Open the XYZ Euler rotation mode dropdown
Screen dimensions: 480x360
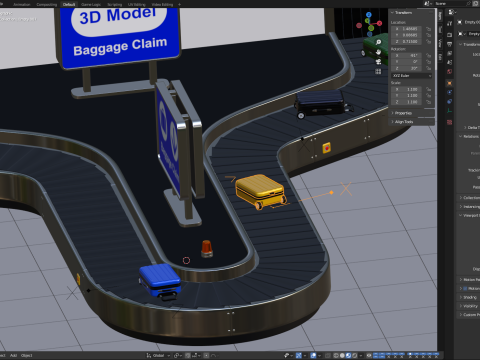click(x=412, y=76)
